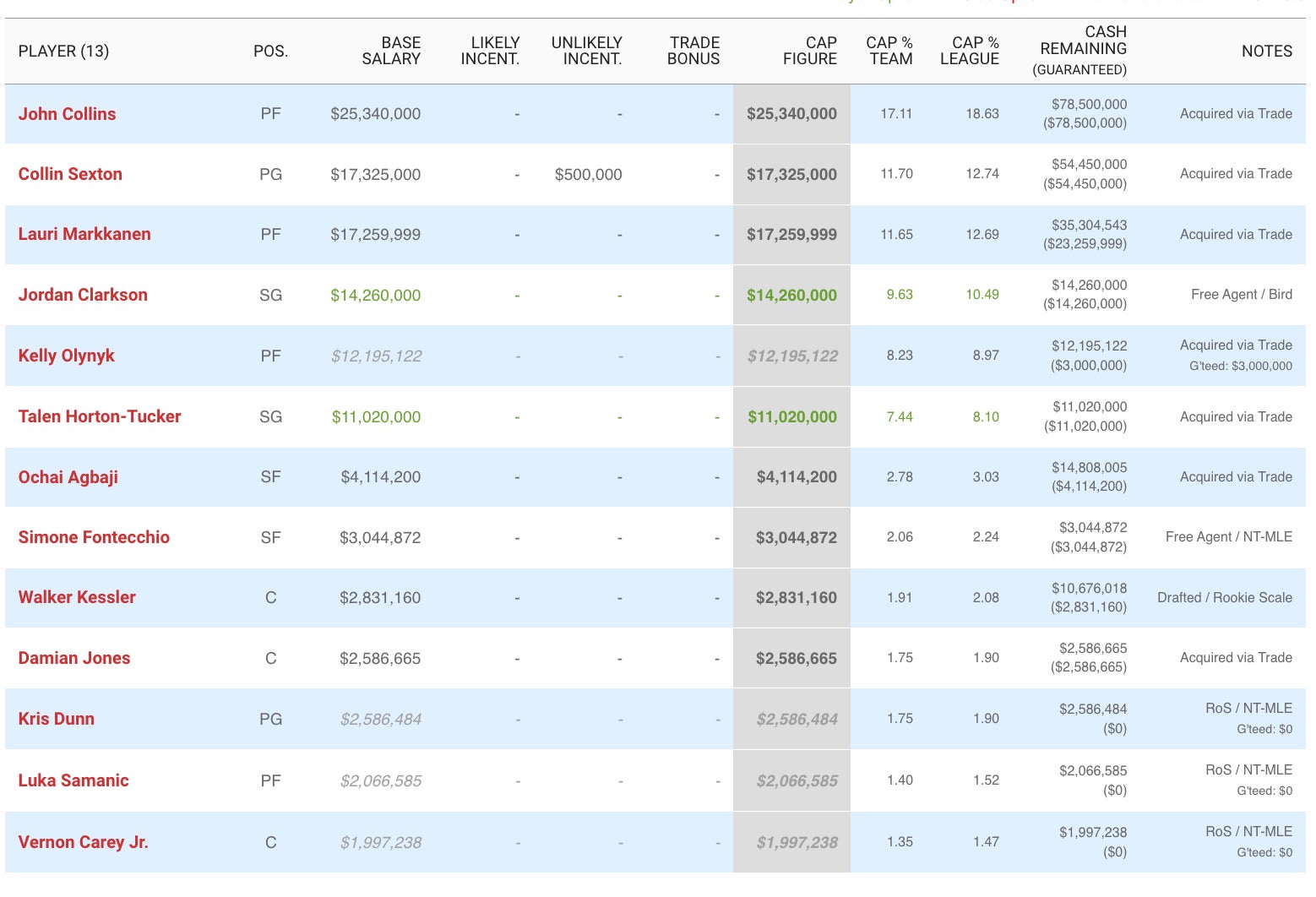Open Lauri Markkanen's profile link

pos(84,234)
